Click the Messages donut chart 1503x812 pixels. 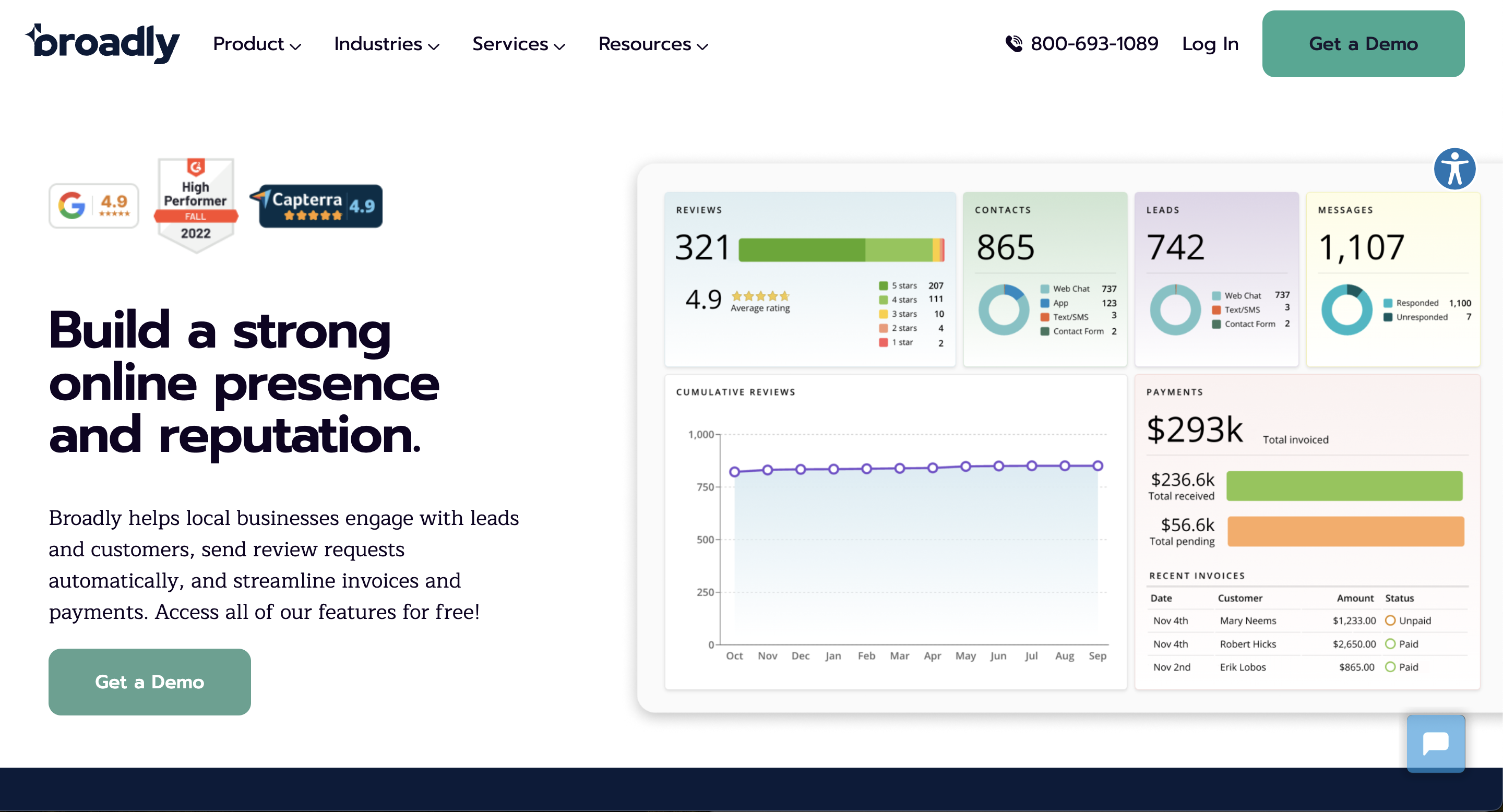1346,310
